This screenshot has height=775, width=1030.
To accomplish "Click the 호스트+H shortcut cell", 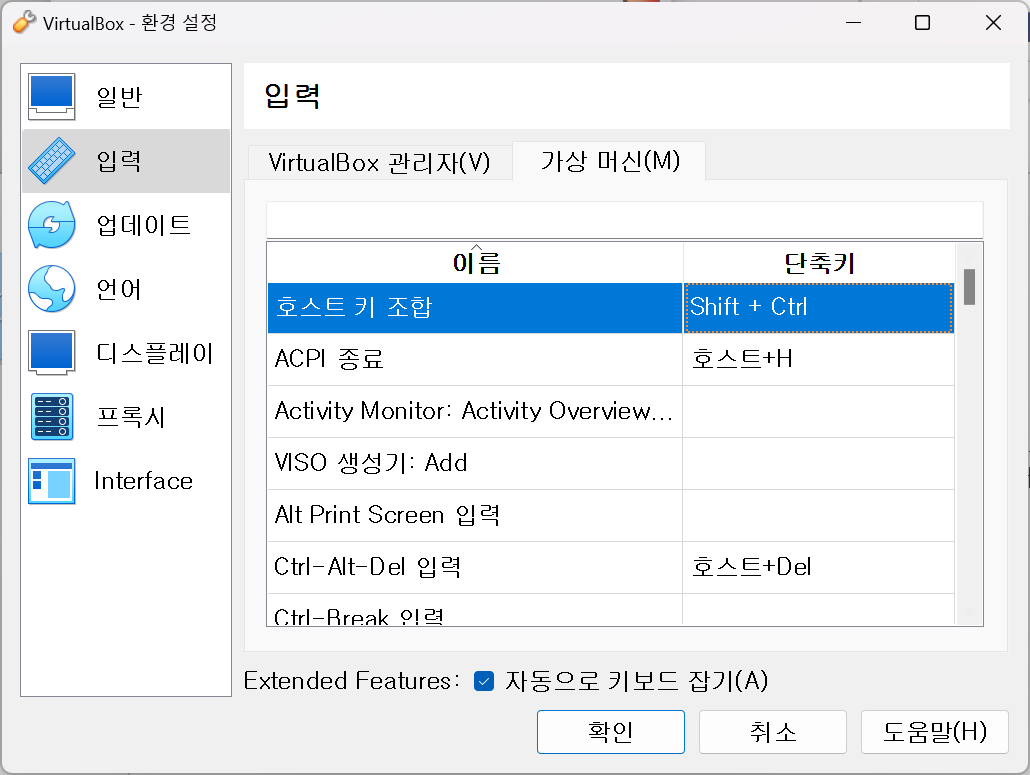I will click(818, 359).
